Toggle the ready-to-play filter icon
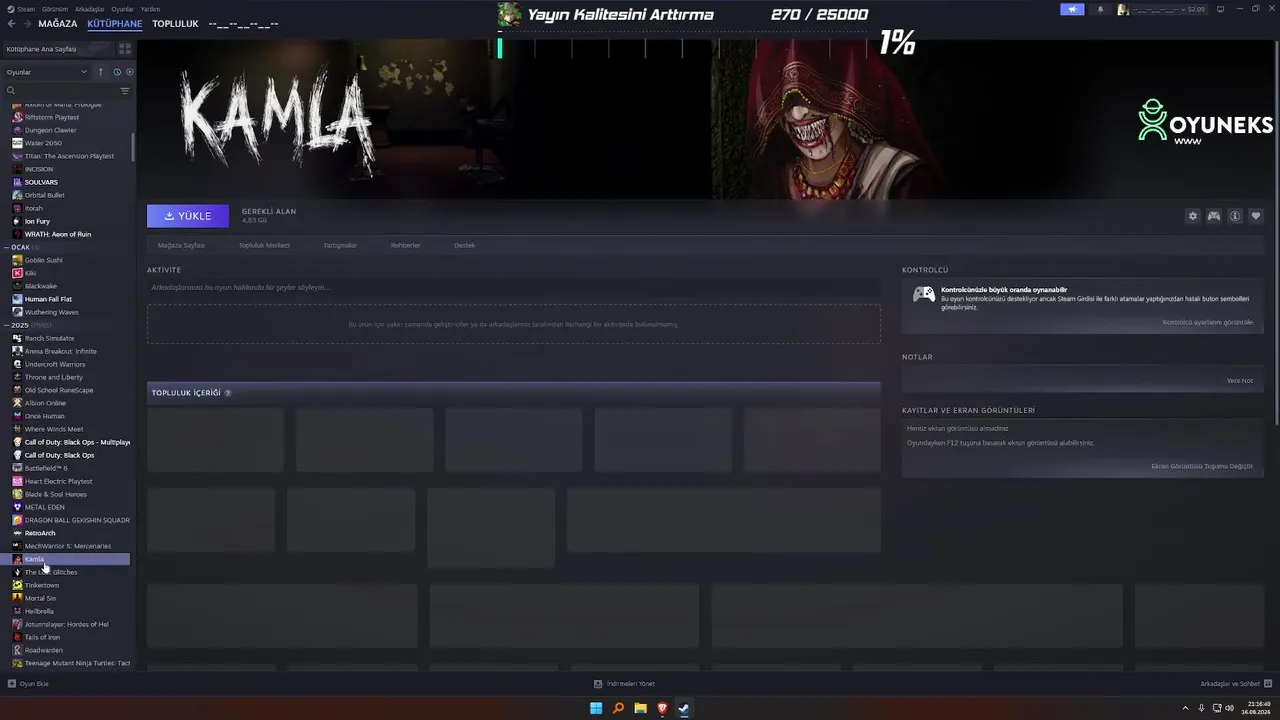1280x720 pixels. click(129, 72)
